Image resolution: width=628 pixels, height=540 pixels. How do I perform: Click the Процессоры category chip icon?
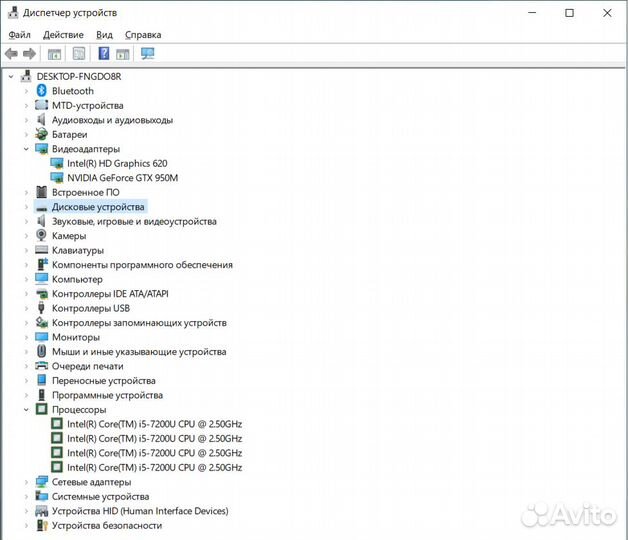41,409
